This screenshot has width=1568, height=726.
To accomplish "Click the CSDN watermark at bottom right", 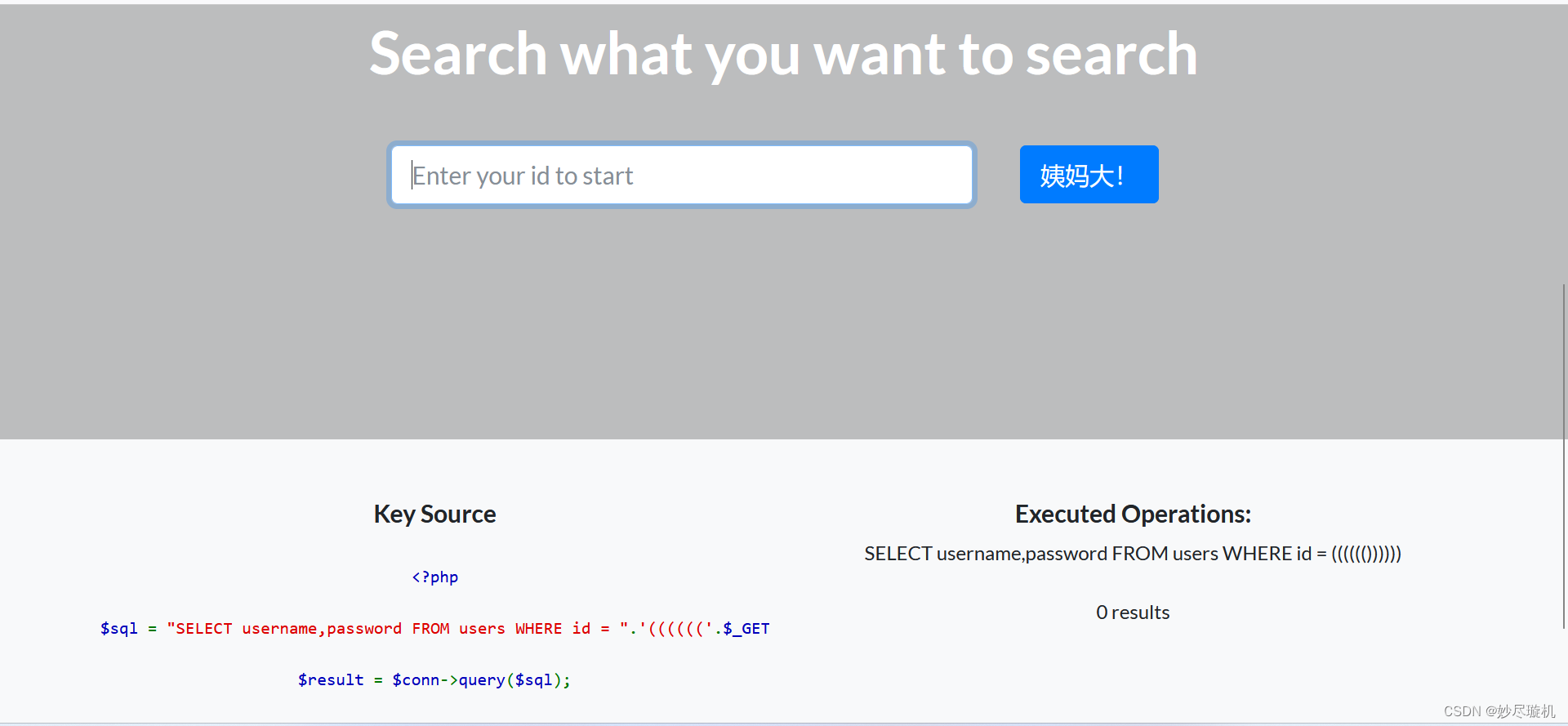I will pyautogui.click(x=1499, y=711).
